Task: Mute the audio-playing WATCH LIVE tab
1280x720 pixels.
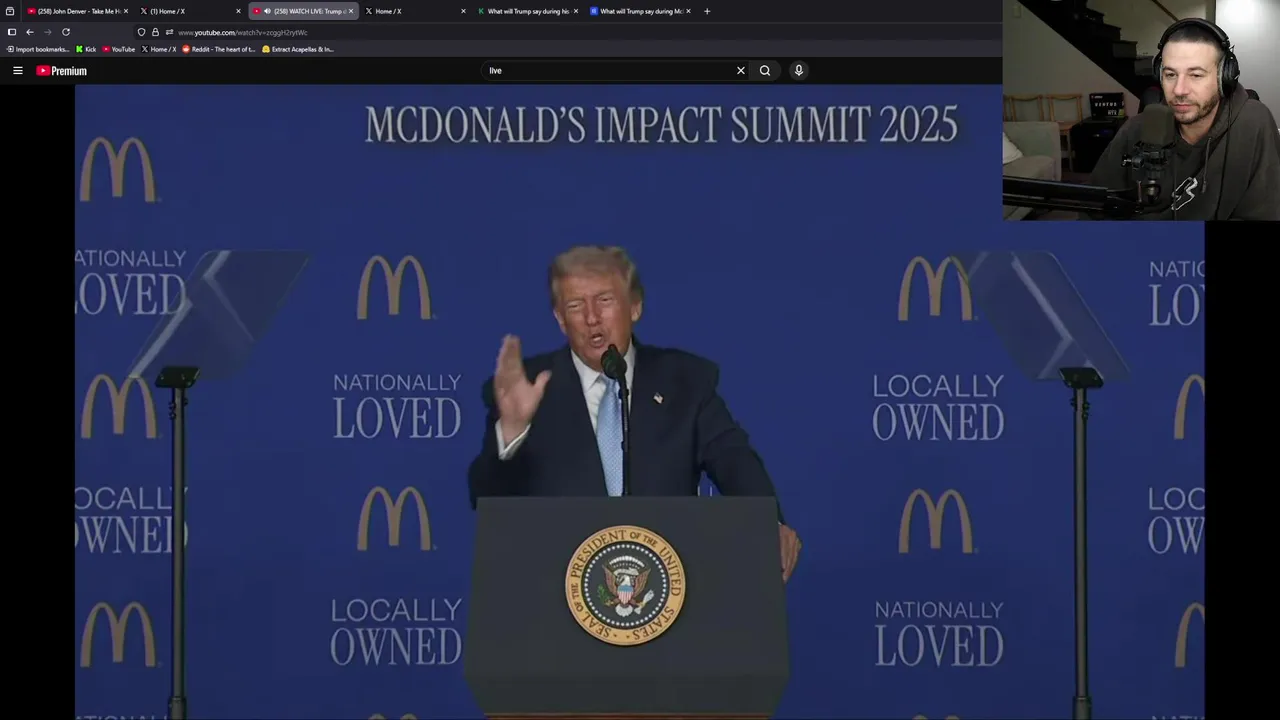Action: [267, 11]
